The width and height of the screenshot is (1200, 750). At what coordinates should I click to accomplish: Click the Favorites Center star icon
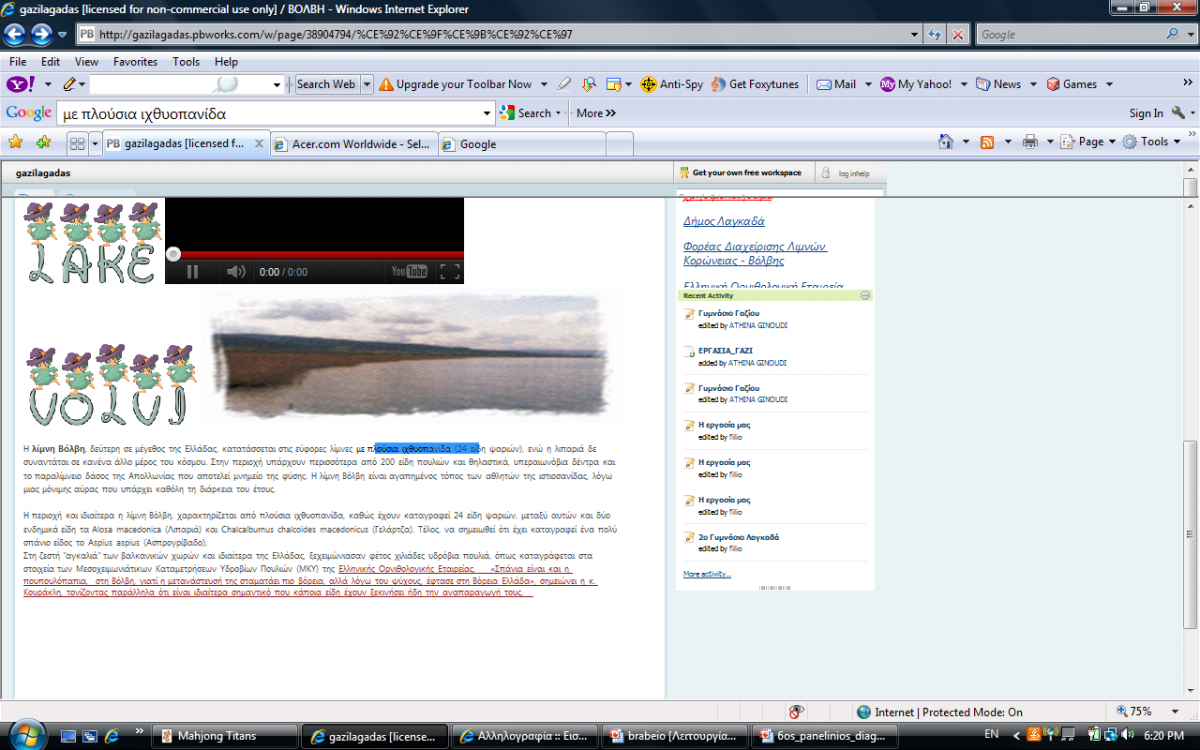click(x=15, y=142)
